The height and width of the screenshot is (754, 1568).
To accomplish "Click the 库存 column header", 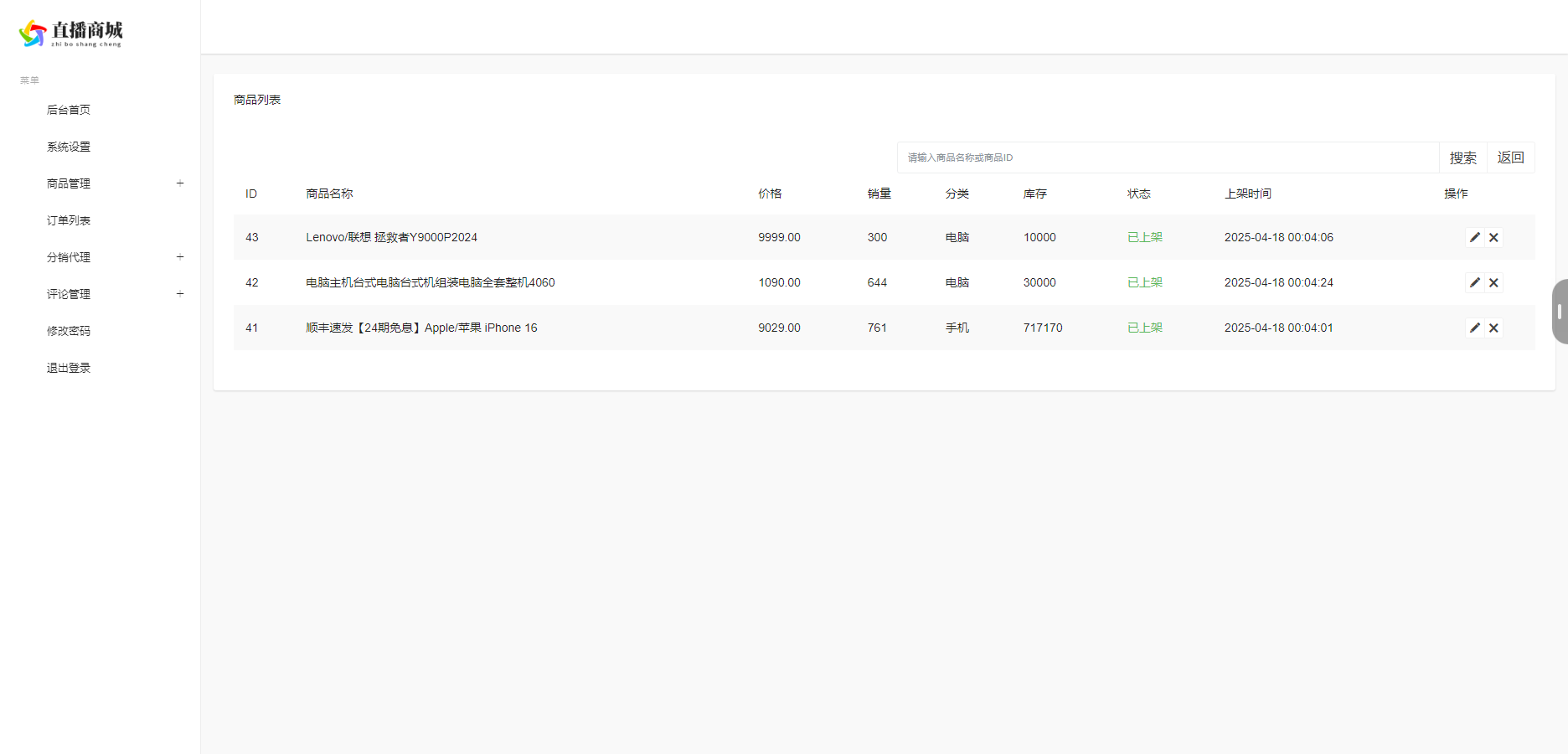I will (x=1034, y=194).
